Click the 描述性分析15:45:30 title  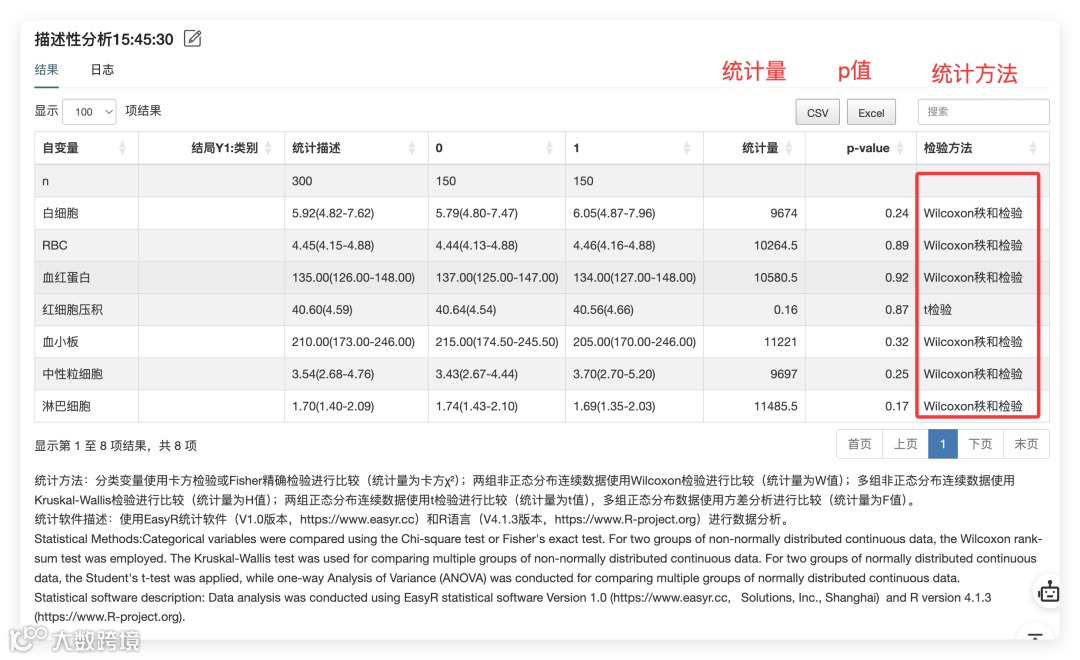(x=104, y=39)
